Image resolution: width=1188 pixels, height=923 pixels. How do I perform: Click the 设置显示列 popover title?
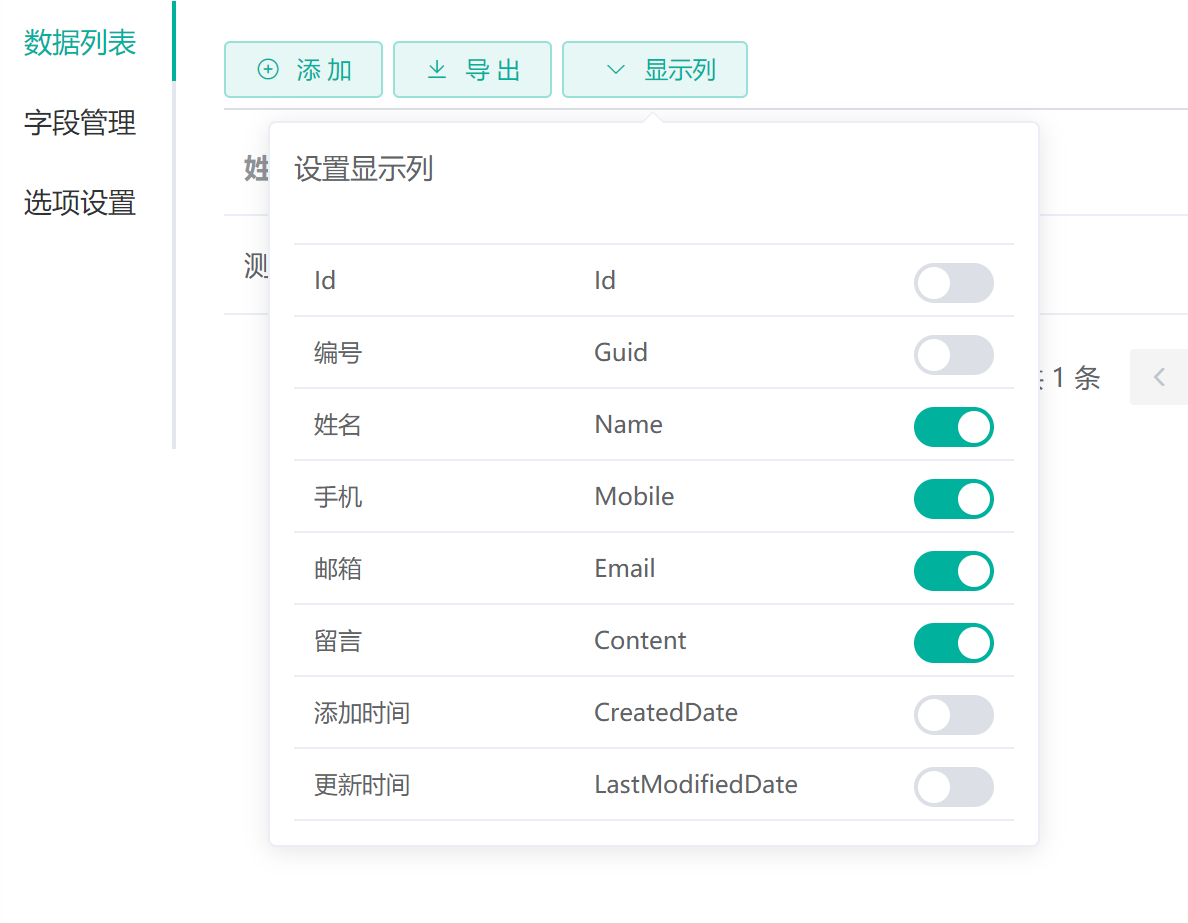pos(363,168)
